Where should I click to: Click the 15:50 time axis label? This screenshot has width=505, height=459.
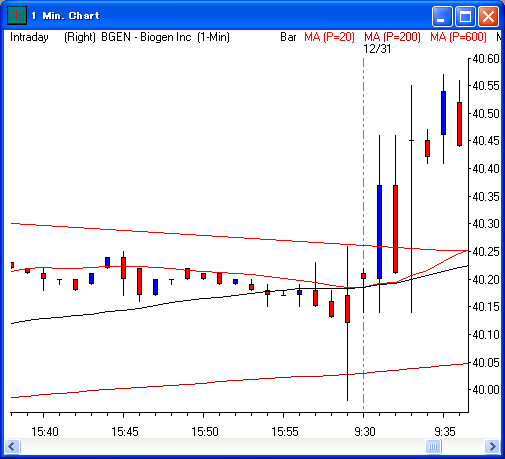pyautogui.click(x=205, y=432)
